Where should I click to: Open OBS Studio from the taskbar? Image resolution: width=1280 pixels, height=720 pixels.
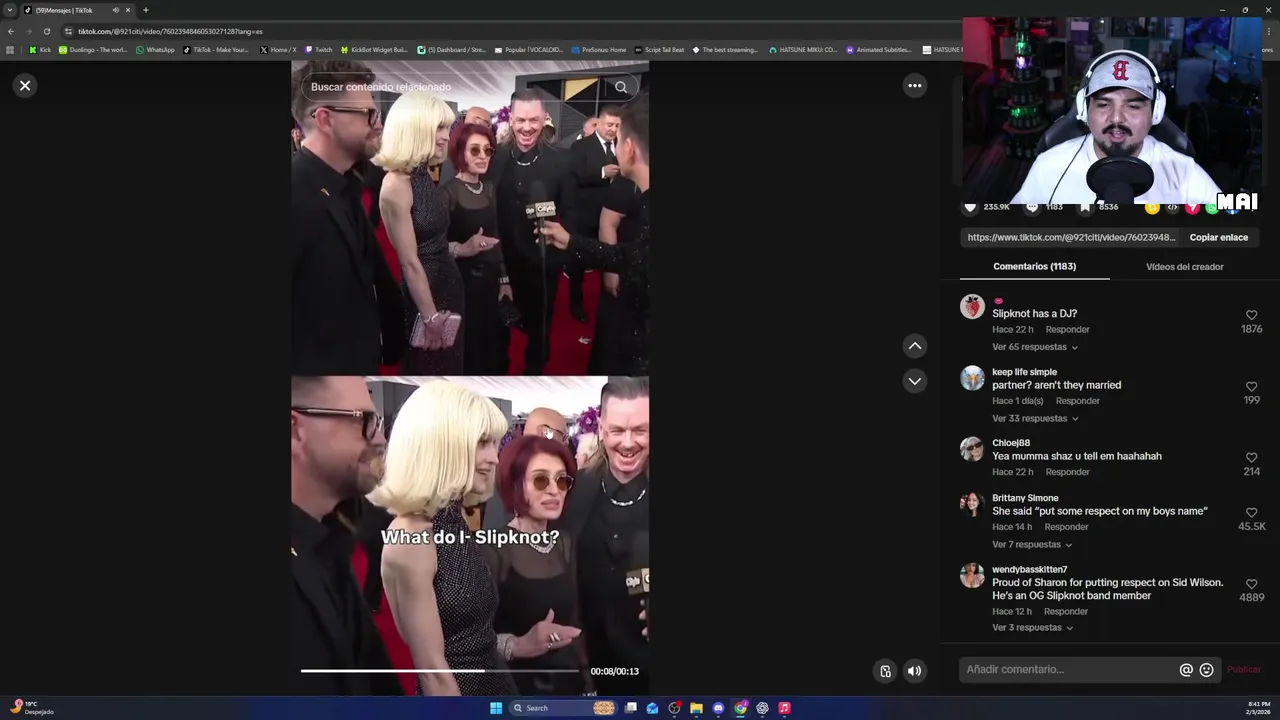(x=674, y=708)
